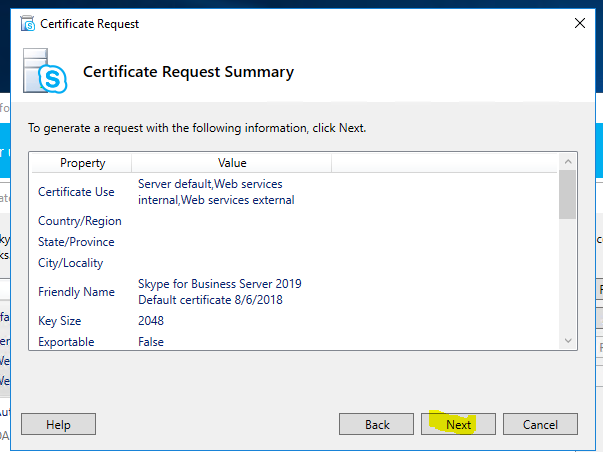Select the State/Province property row
This screenshot has width=603, height=452.
pos(294,242)
